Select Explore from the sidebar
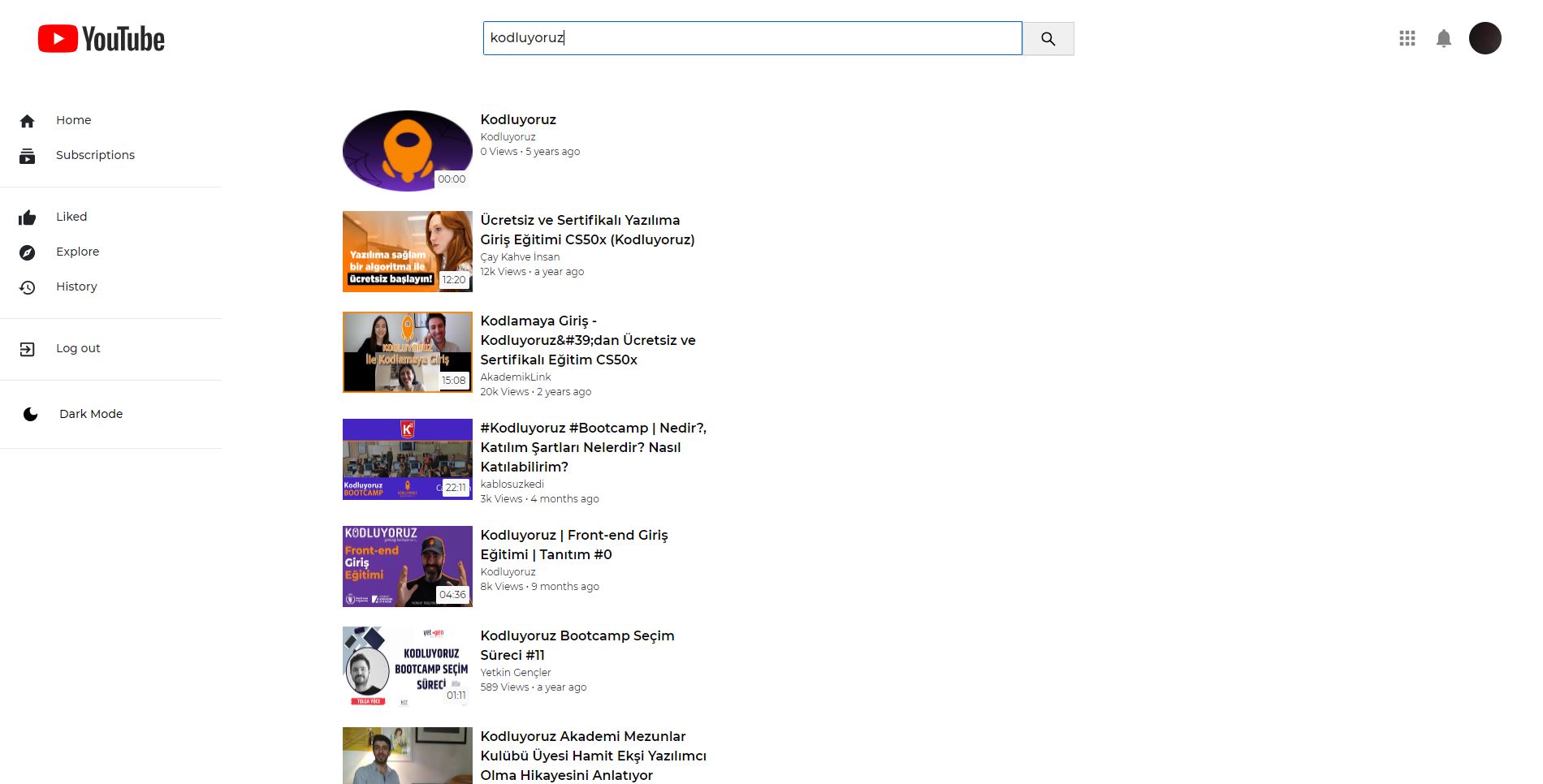 tap(77, 252)
